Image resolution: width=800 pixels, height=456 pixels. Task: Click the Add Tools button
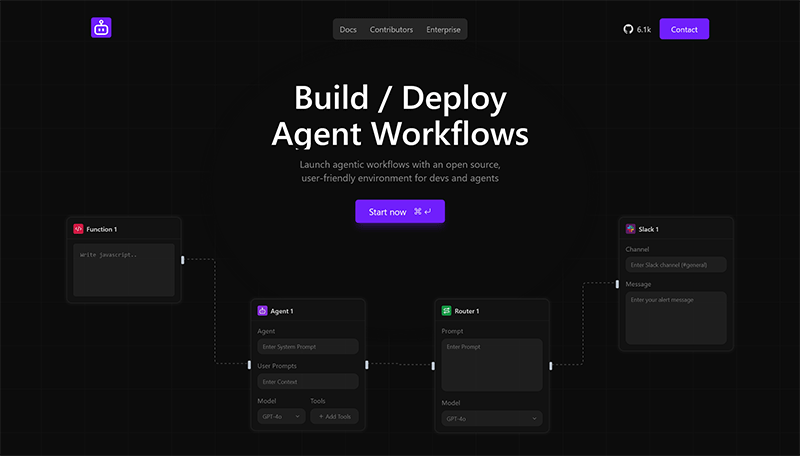(x=334, y=417)
